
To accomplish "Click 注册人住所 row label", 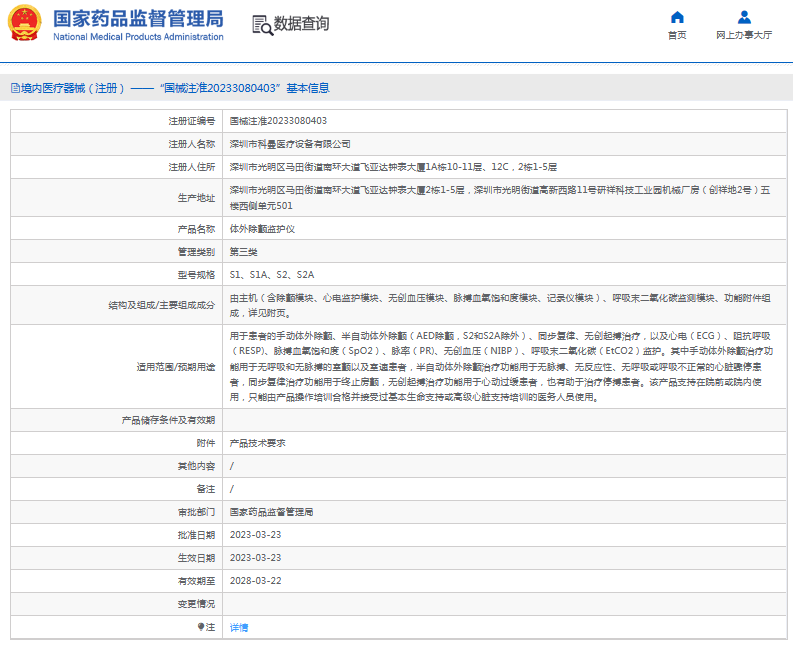I will [x=192, y=167].
